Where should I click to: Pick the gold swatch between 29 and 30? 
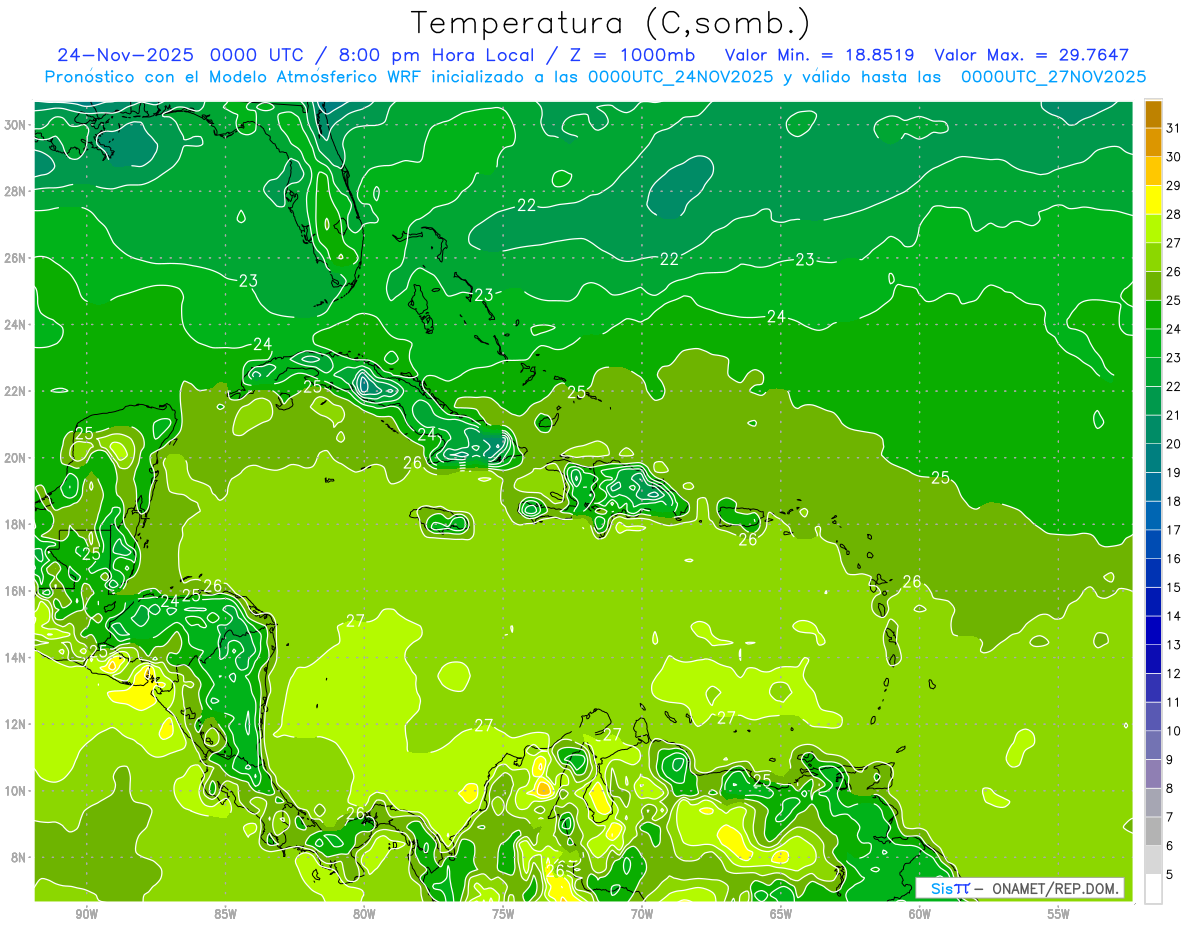[1154, 171]
